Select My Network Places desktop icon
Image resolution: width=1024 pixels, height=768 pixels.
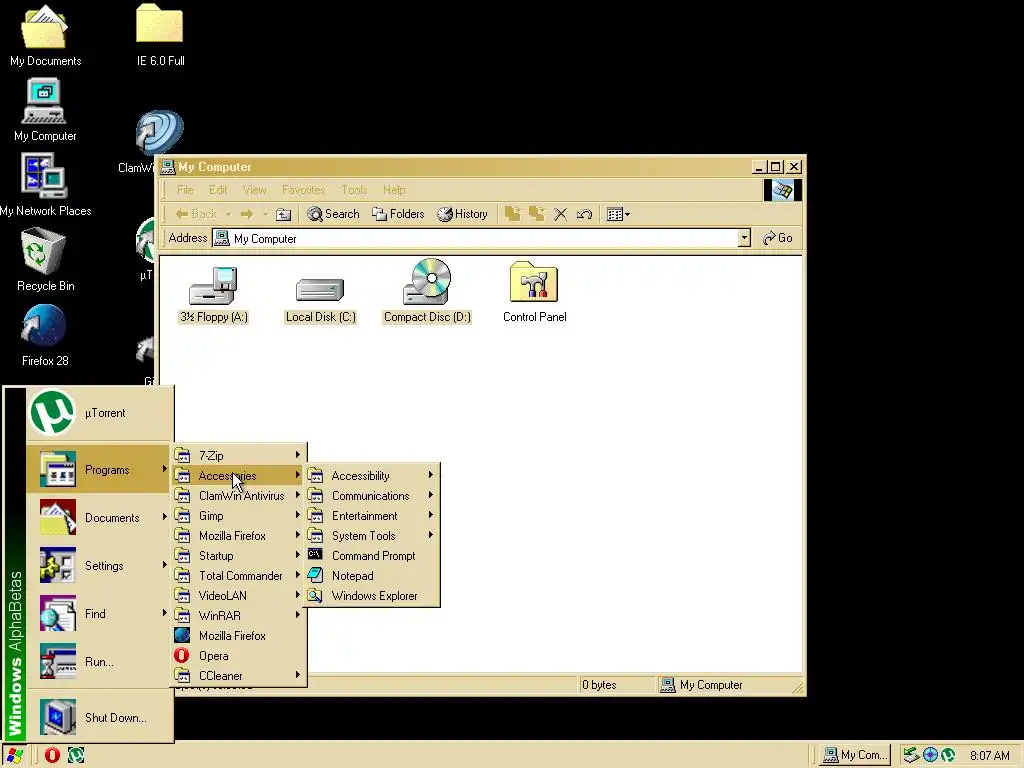tap(45, 185)
